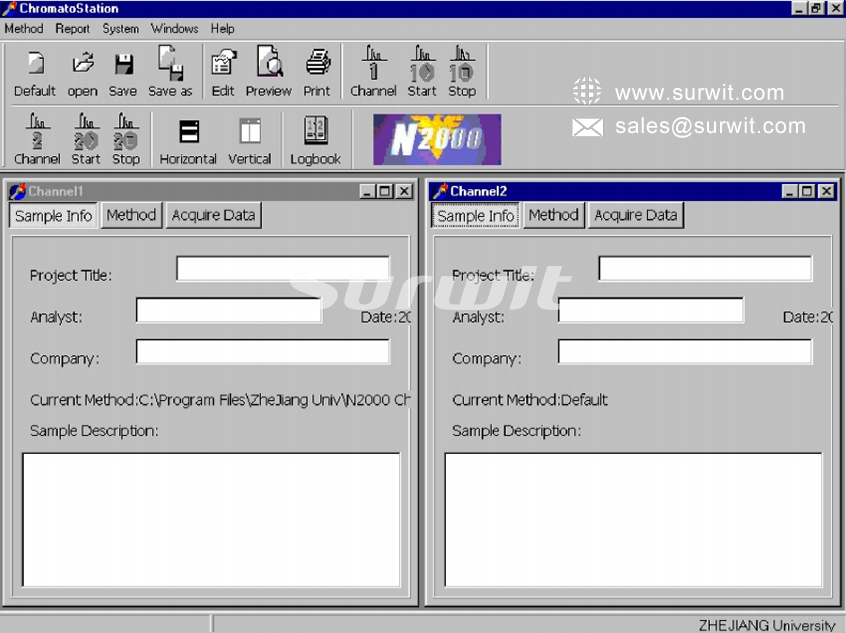
Task: Start channel 2 acquisition
Action: [x=85, y=140]
